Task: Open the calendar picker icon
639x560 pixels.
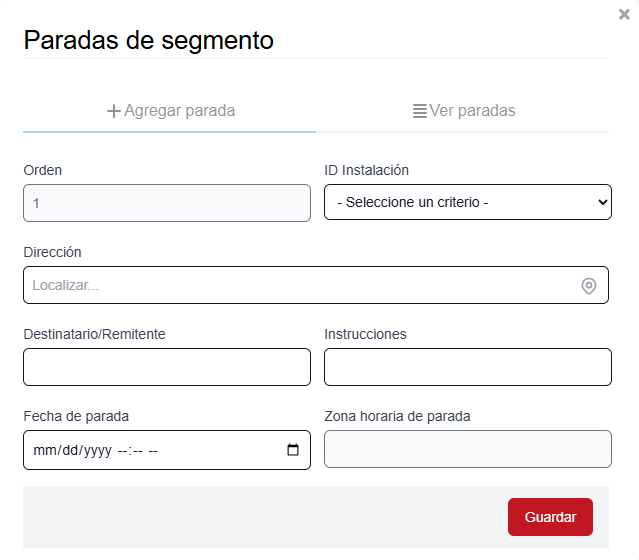Action: 293,450
